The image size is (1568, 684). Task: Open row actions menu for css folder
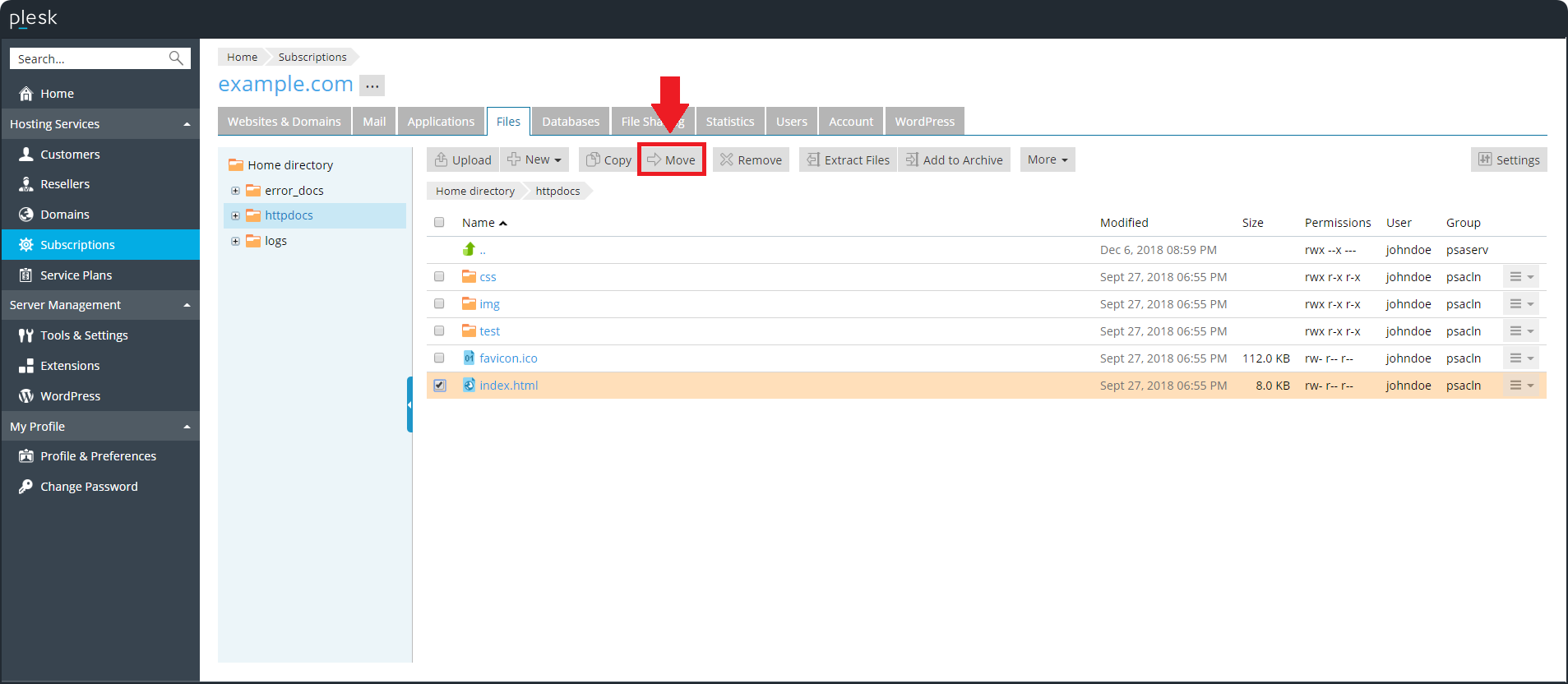click(1521, 277)
